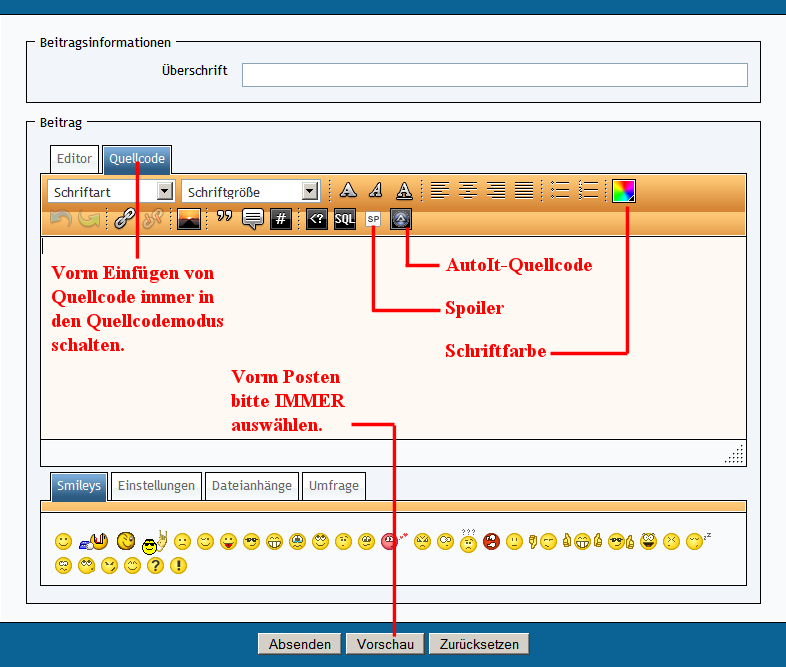This screenshot has height=667, width=786.
Task: Open the Schriftfarbe color picker
Action: coord(624,190)
